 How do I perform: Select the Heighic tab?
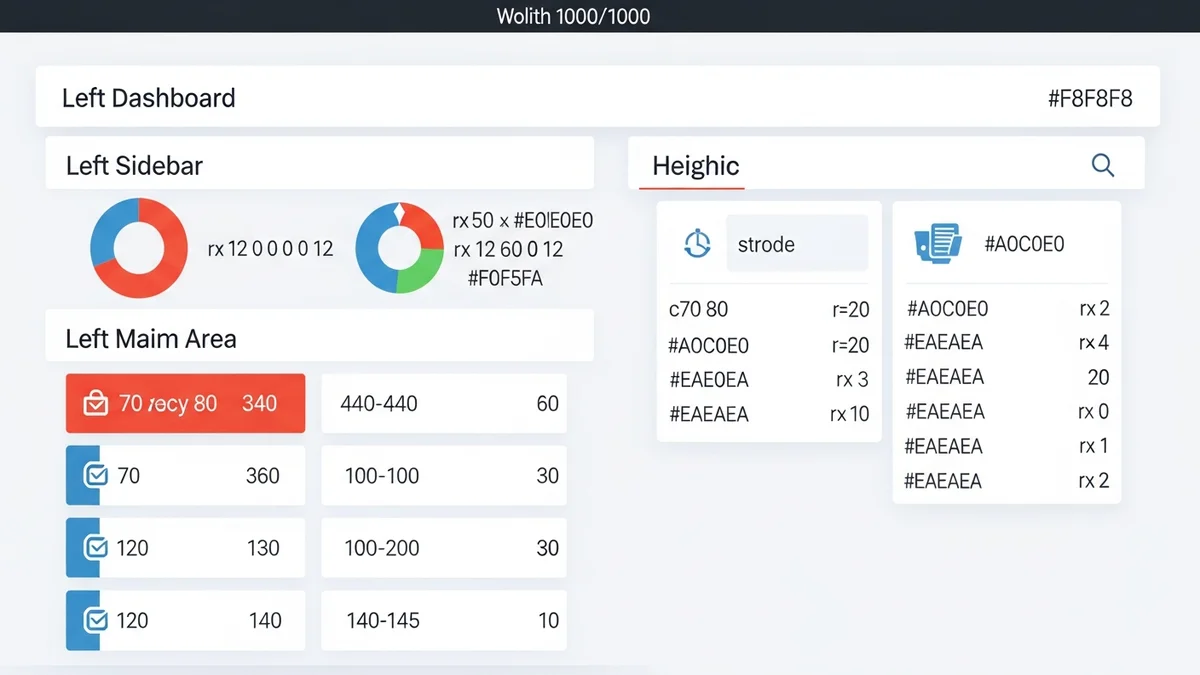pyautogui.click(x=695, y=166)
